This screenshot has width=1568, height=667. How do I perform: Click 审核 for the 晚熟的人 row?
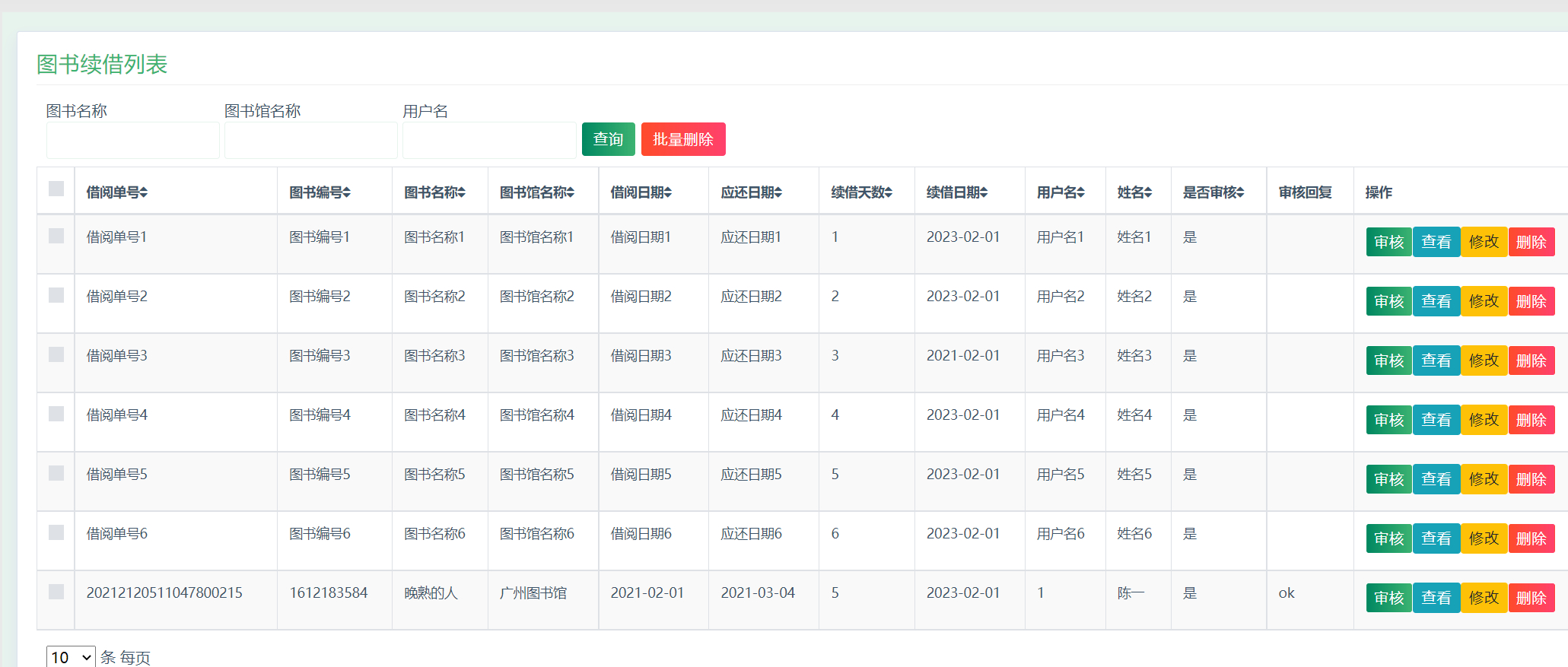click(1389, 598)
